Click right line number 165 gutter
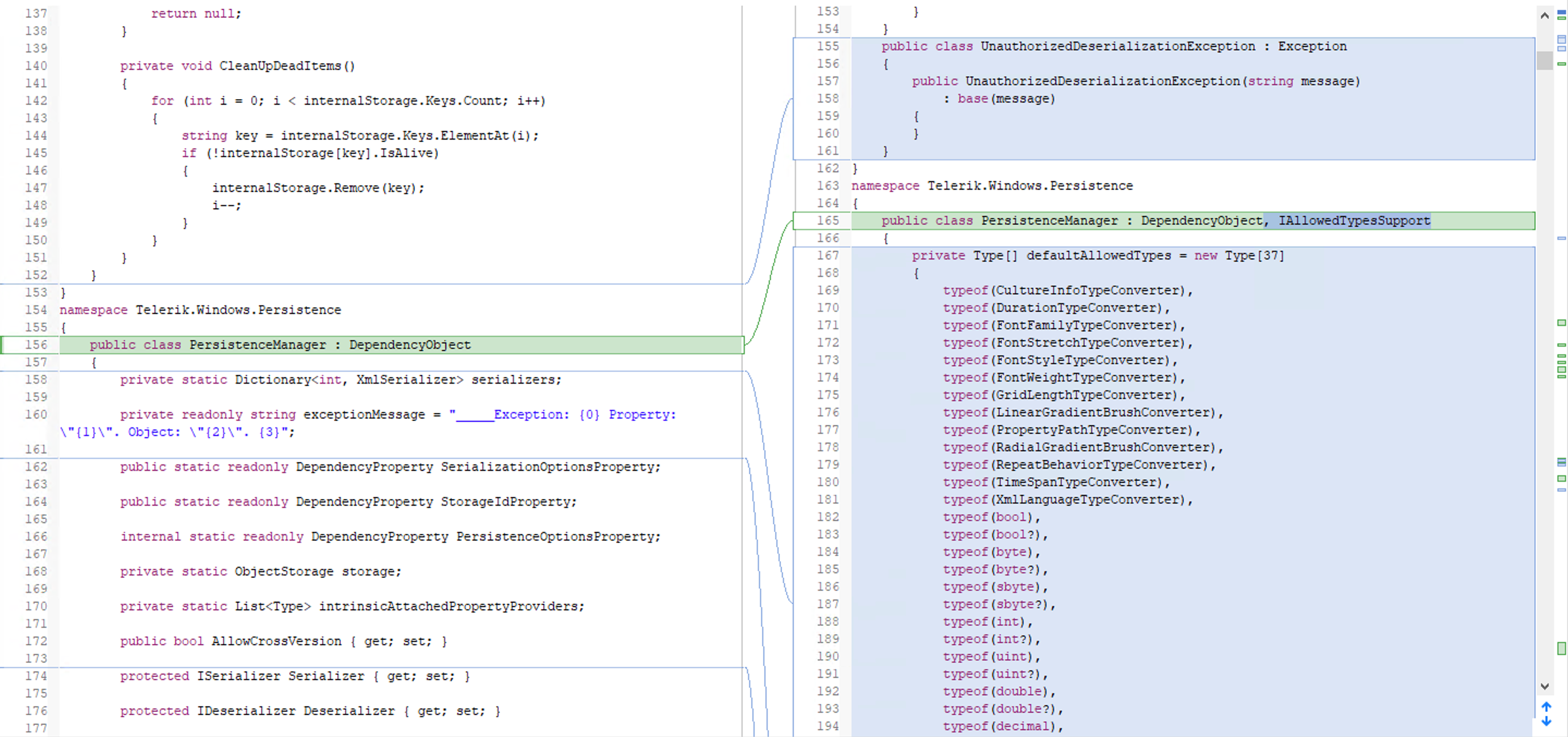This screenshot has height=737, width=1568. [827, 220]
